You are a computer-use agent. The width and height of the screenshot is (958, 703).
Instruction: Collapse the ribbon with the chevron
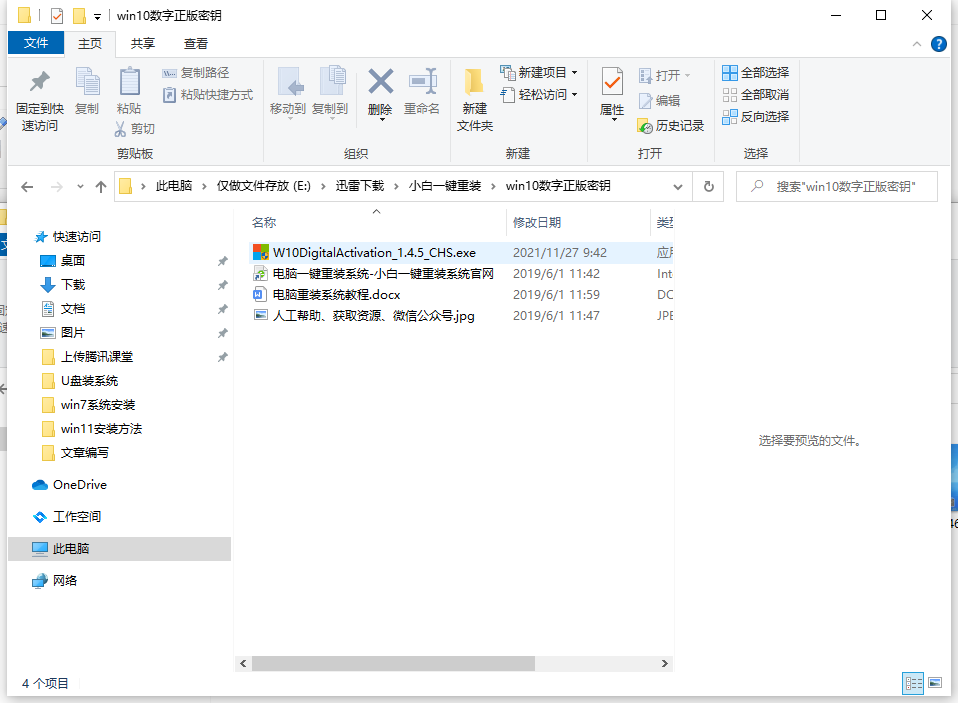[916, 44]
